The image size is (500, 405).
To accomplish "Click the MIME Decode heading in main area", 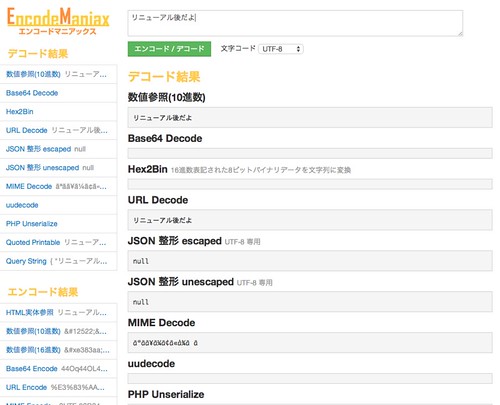I will [x=162, y=323].
